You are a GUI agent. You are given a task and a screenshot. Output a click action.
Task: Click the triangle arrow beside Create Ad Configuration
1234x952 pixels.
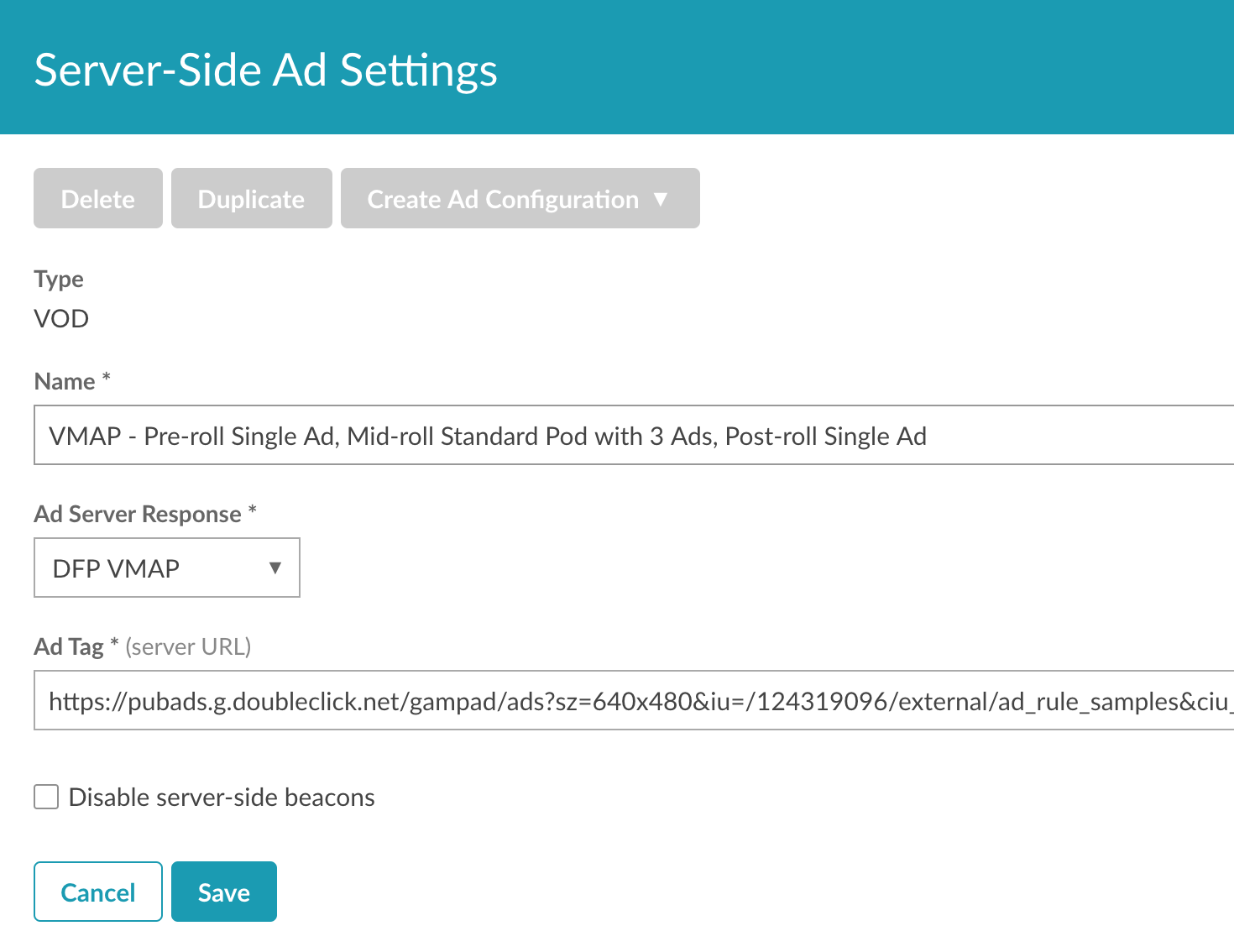coord(661,199)
